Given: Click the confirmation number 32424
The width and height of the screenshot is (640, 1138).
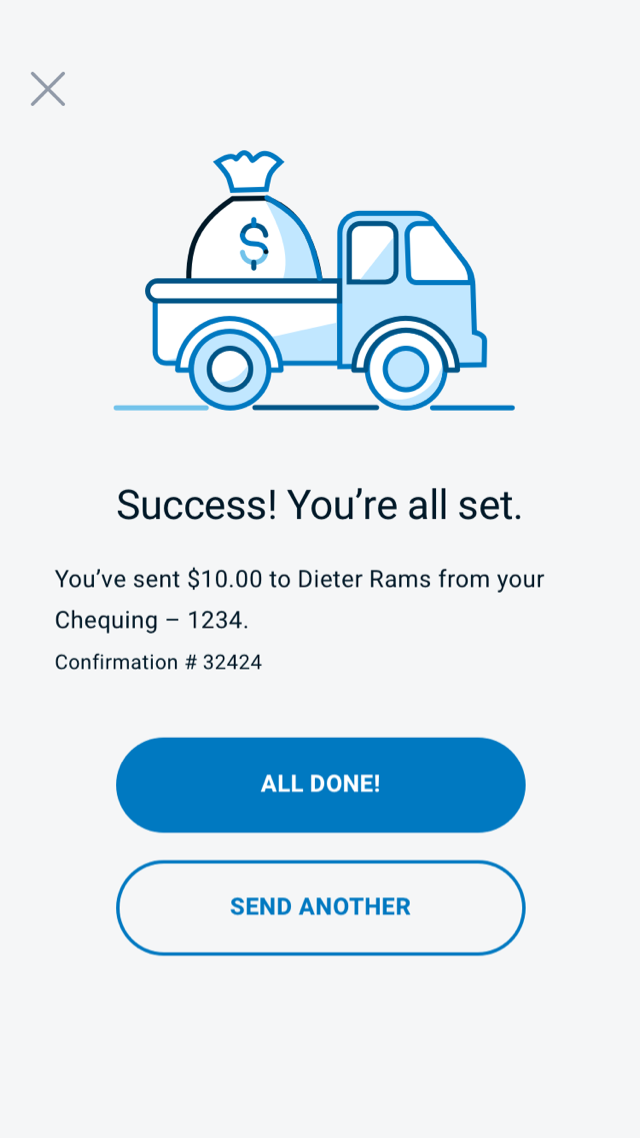Looking at the screenshot, I should pos(232,662).
